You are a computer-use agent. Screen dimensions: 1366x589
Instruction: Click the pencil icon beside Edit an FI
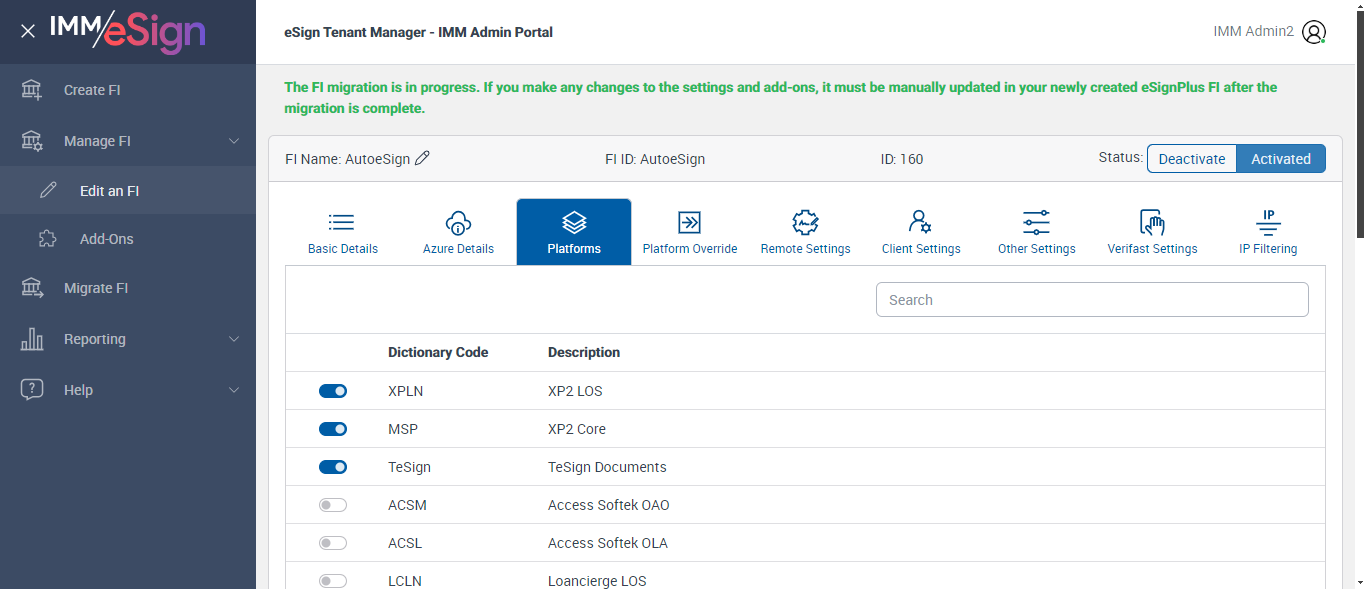[47, 190]
